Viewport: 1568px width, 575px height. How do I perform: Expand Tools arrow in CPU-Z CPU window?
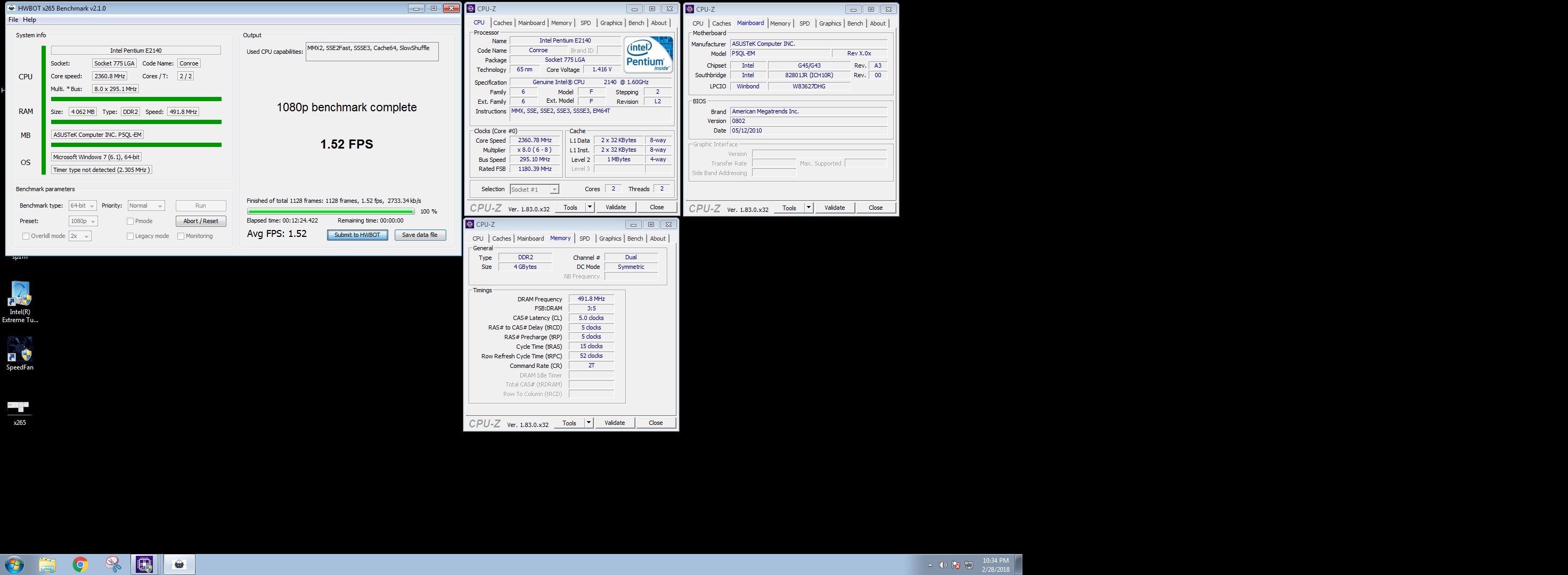589,207
